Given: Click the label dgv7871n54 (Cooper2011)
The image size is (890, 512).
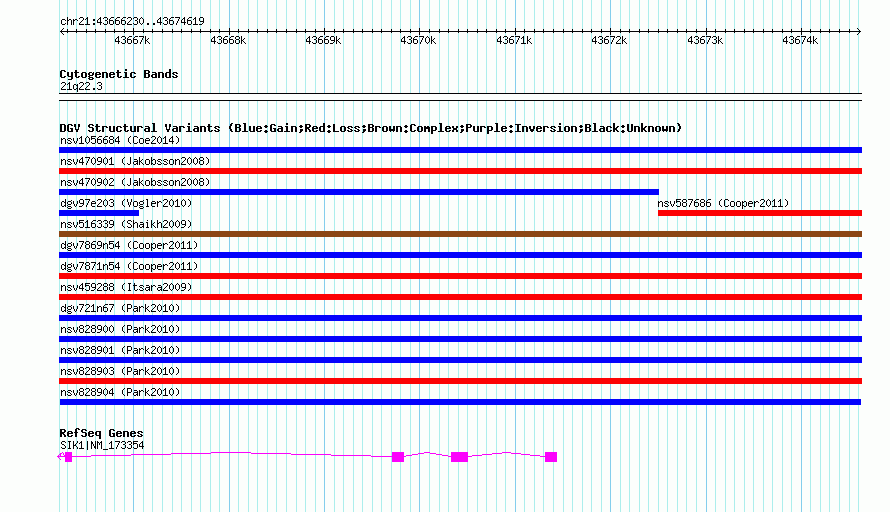Looking at the screenshot, I should (x=129, y=266).
